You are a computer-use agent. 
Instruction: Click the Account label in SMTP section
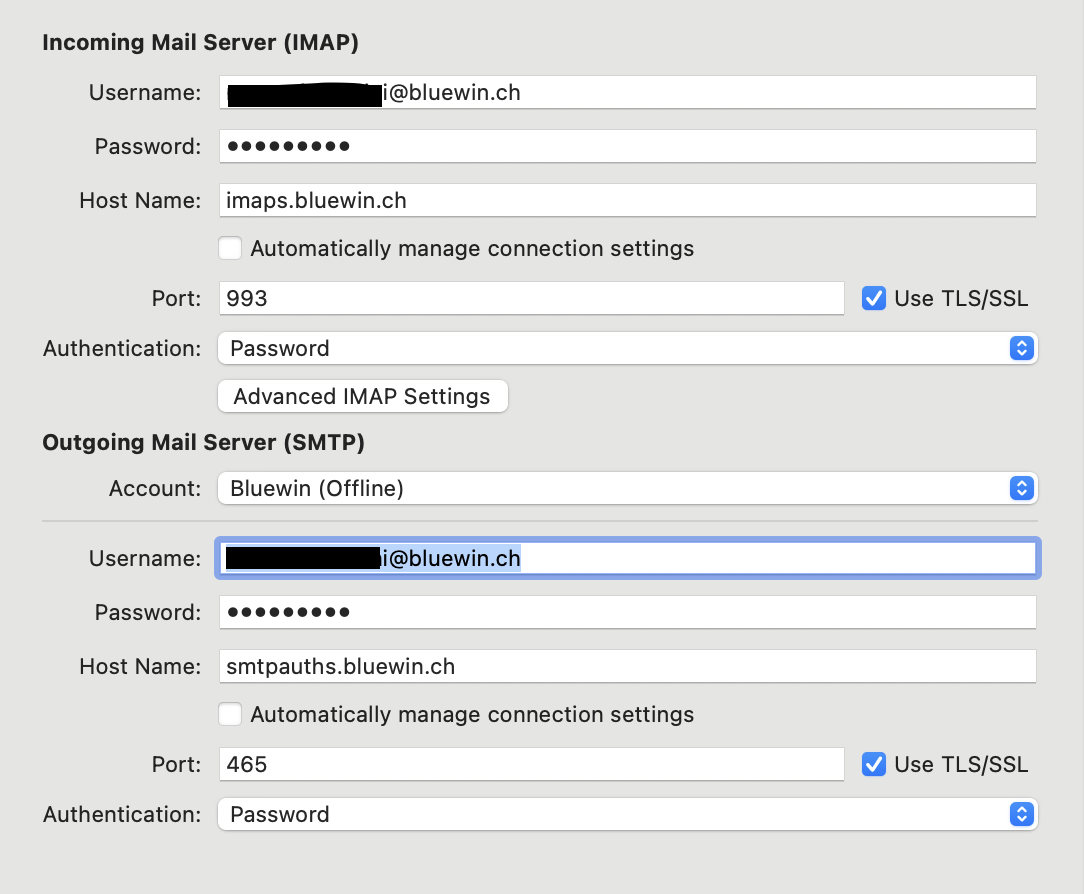tap(155, 488)
